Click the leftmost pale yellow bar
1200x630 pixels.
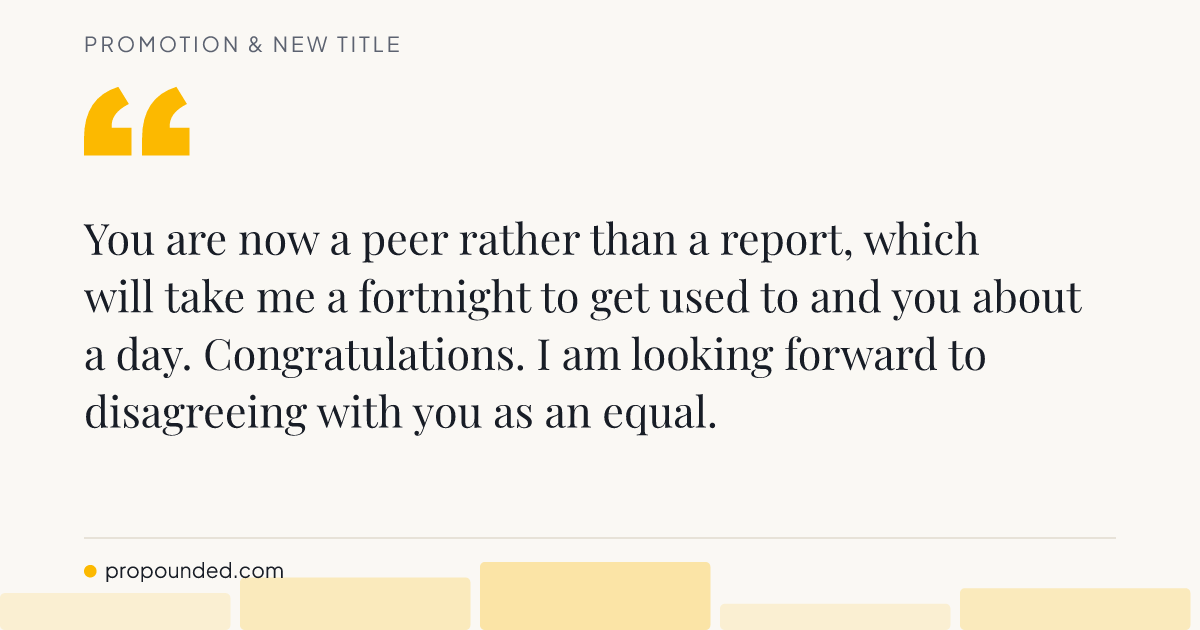tap(115, 612)
